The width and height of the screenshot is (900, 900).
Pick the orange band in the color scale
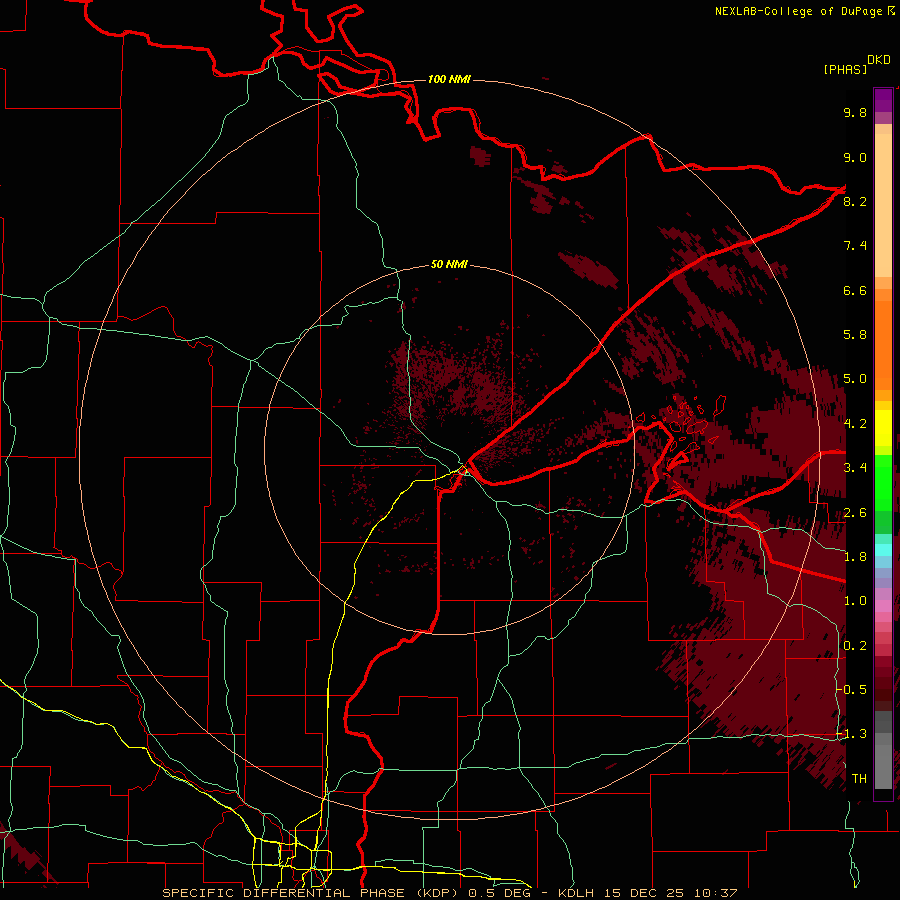click(883, 345)
